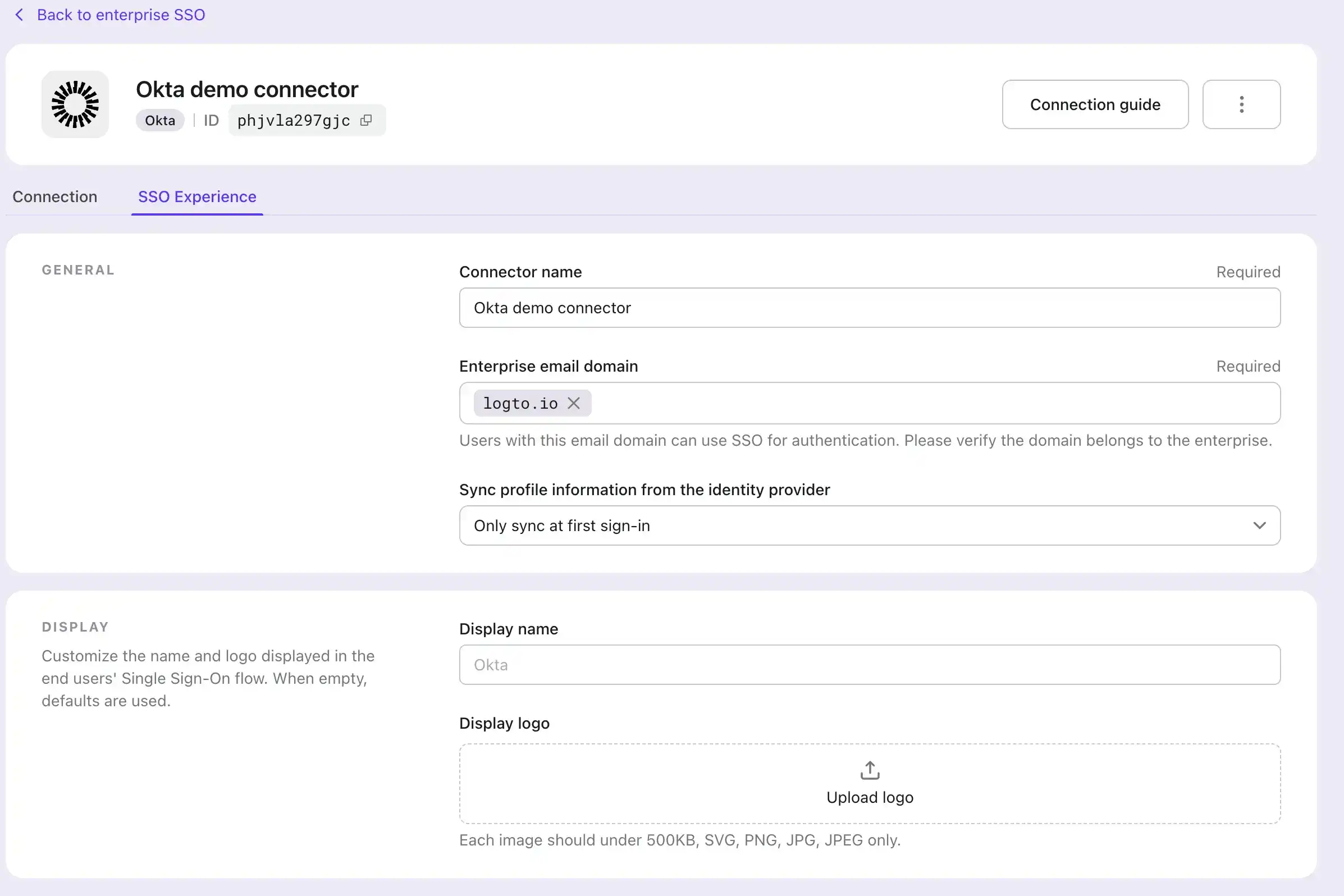
Task: Switch to the Connection tab
Action: click(55, 196)
